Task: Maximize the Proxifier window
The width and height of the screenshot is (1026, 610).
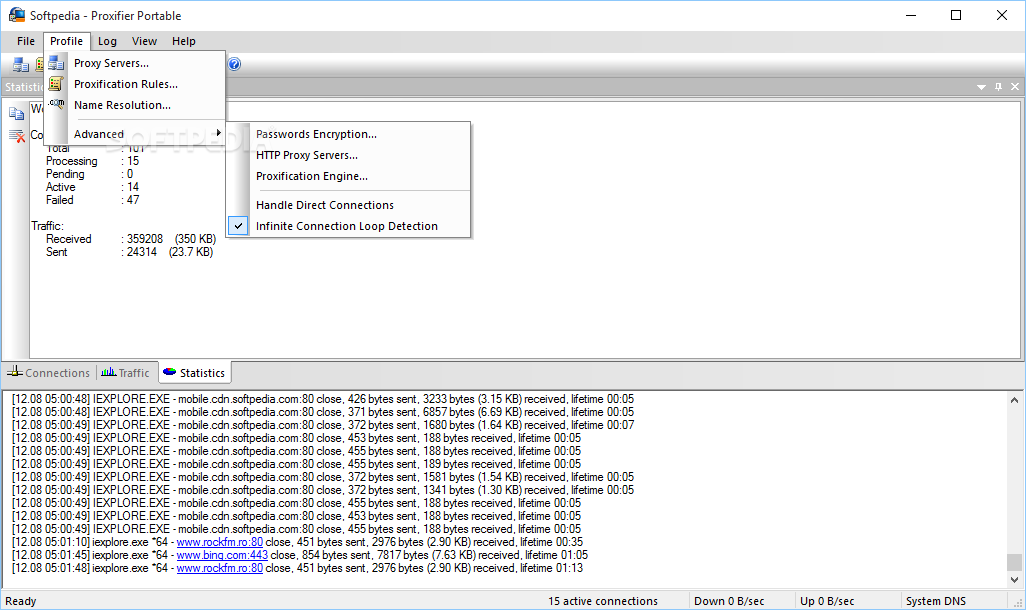Action: pos(956,15)
